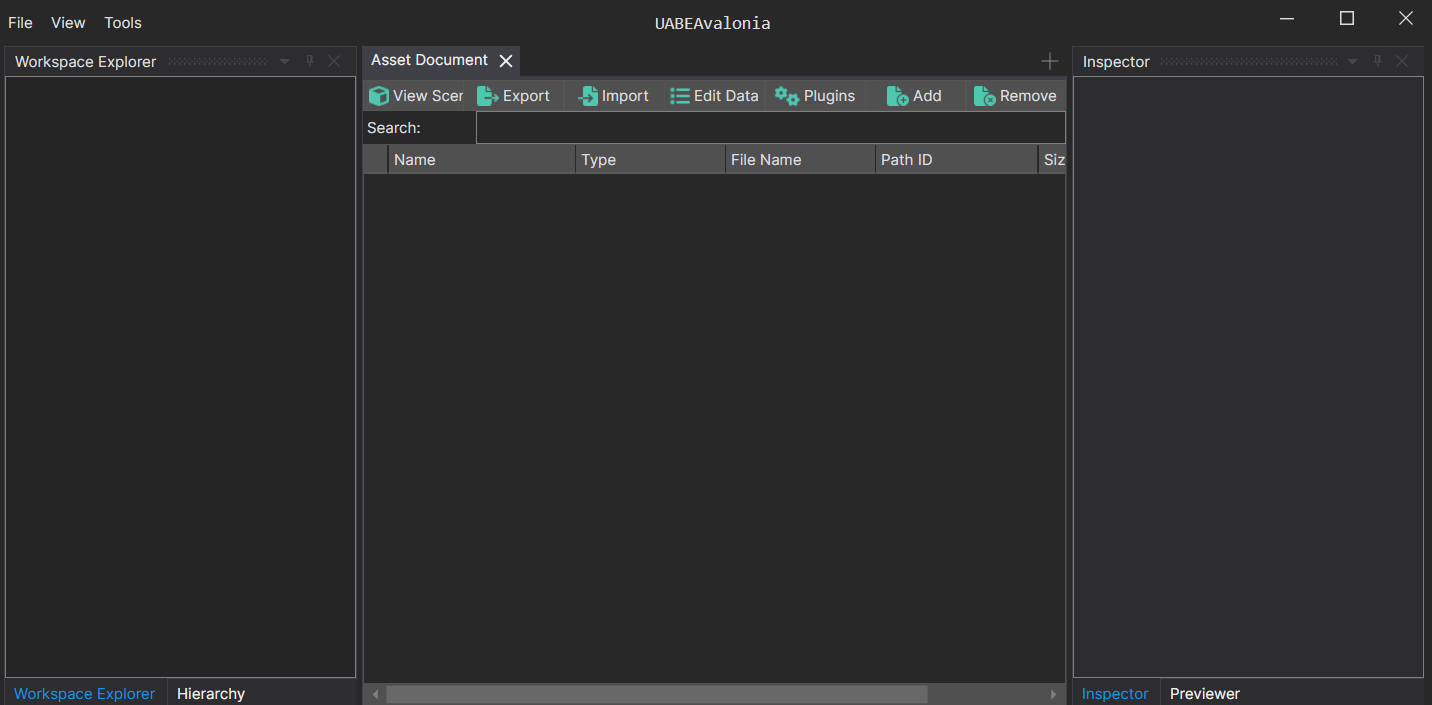Open Edit Data from the toolbar

[x=714, y=96]
